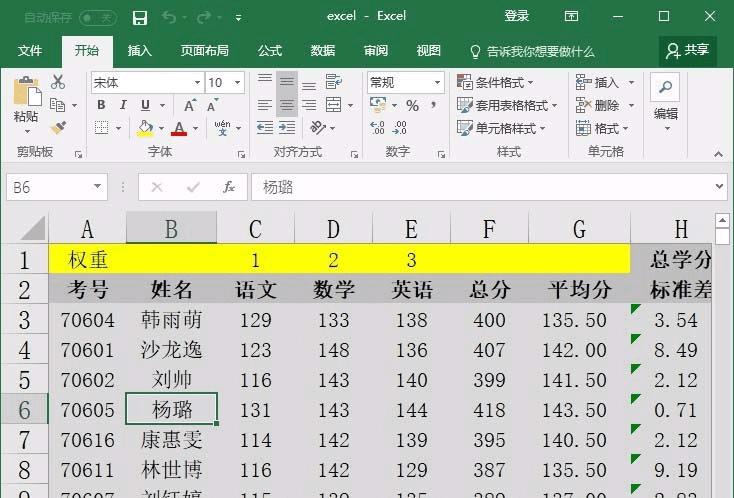
Task: Open the font size dropdown 10
Action: click(237, 83)
